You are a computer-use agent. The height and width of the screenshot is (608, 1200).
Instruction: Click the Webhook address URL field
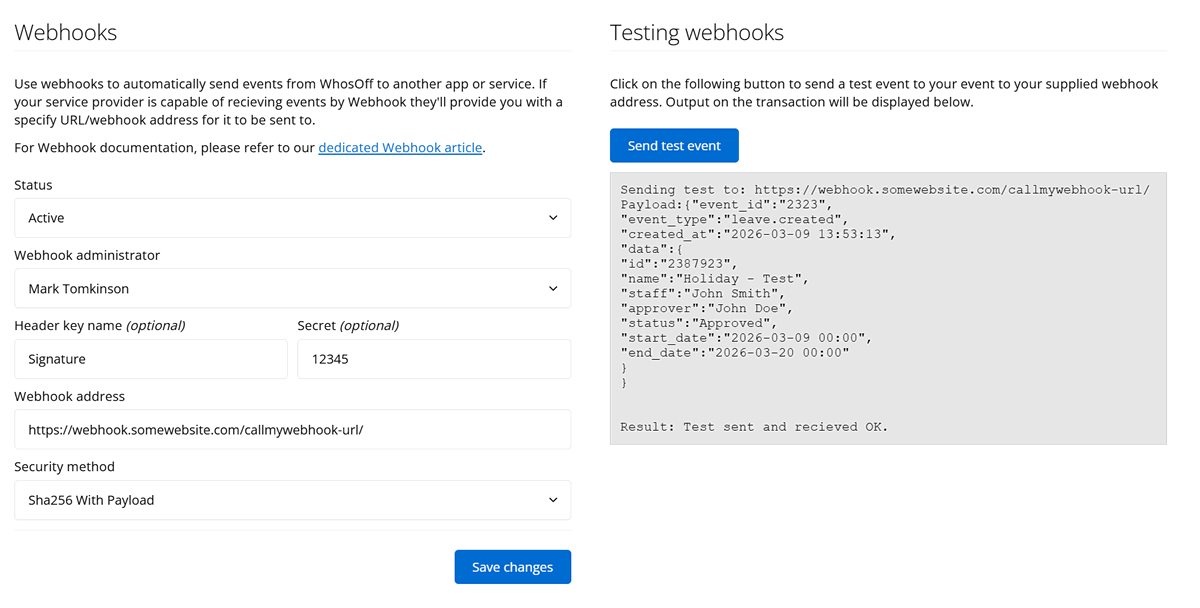point(292,429)
